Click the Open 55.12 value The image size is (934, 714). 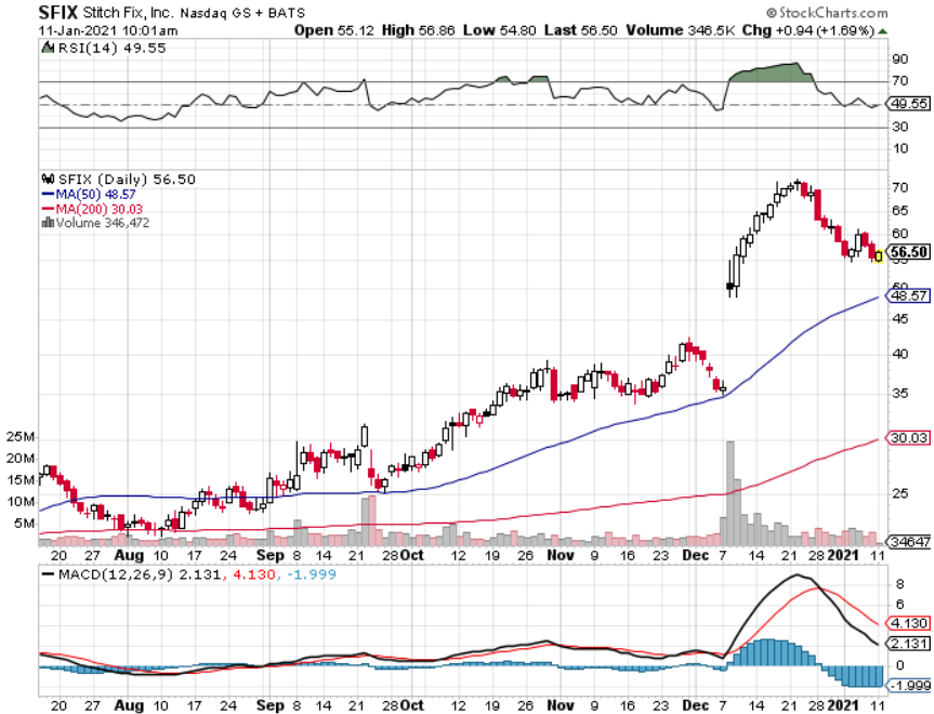334,30
